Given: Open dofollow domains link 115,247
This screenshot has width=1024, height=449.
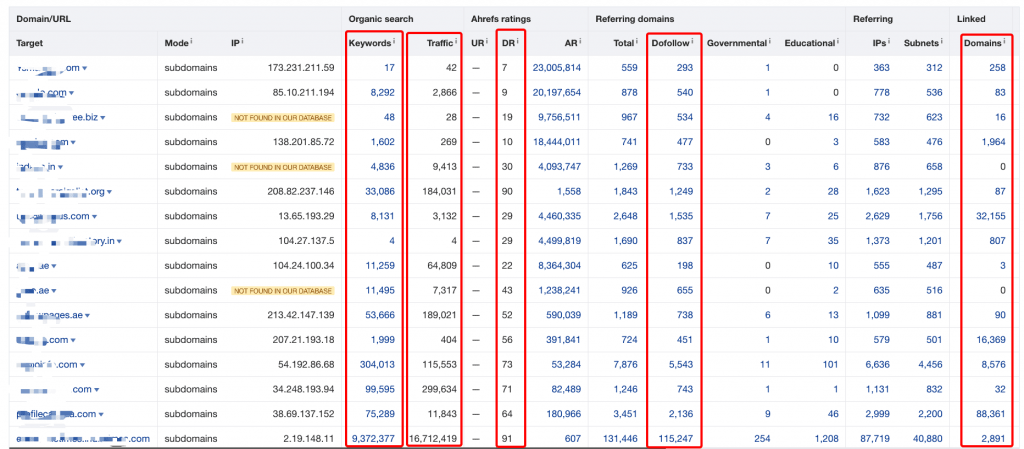Looking at the screenshot, I should [x=678, y=439].
